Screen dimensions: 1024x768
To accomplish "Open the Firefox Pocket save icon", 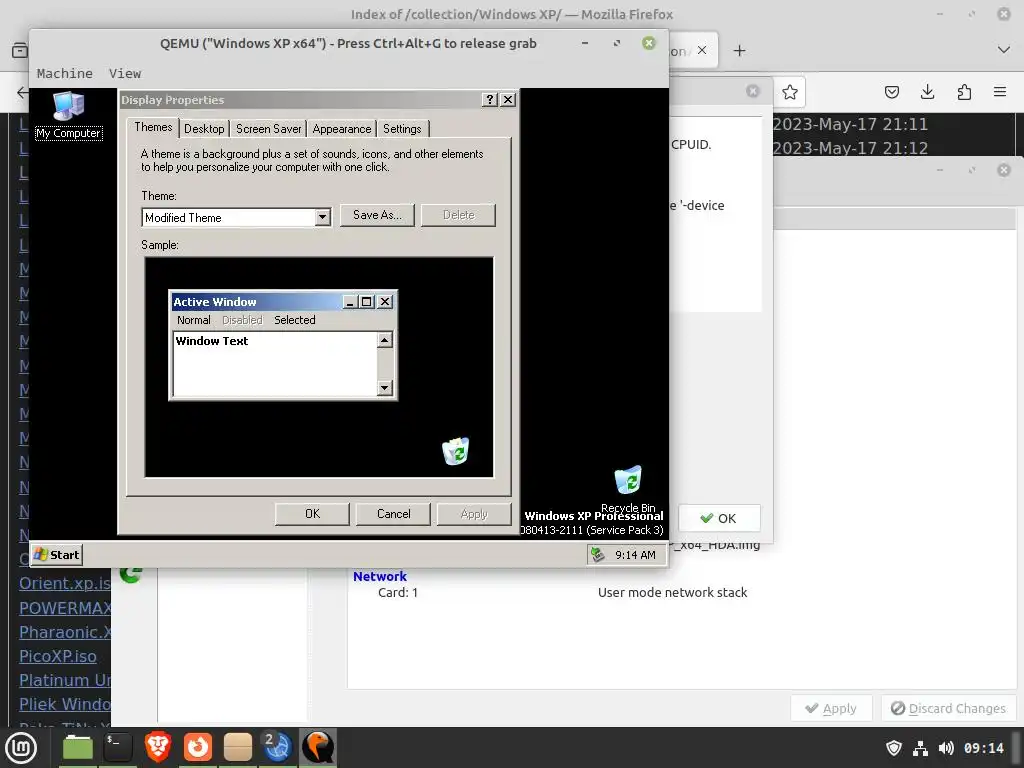I will [x=891, y=92].
